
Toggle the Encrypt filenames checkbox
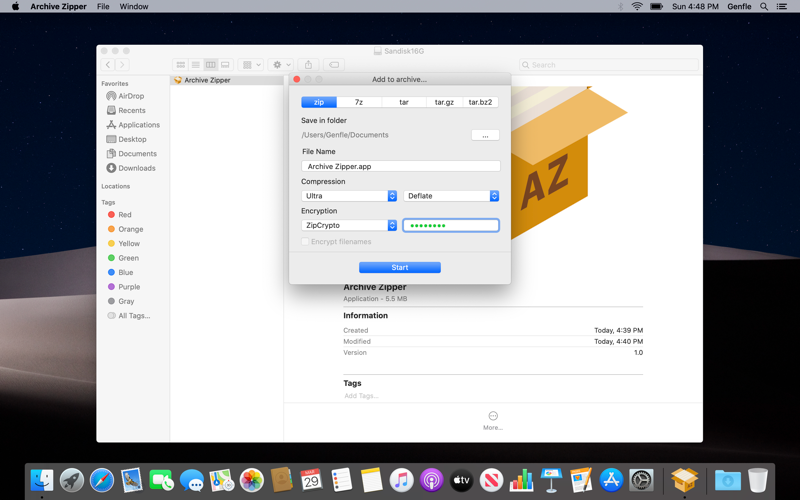click(x=305, y=241)
